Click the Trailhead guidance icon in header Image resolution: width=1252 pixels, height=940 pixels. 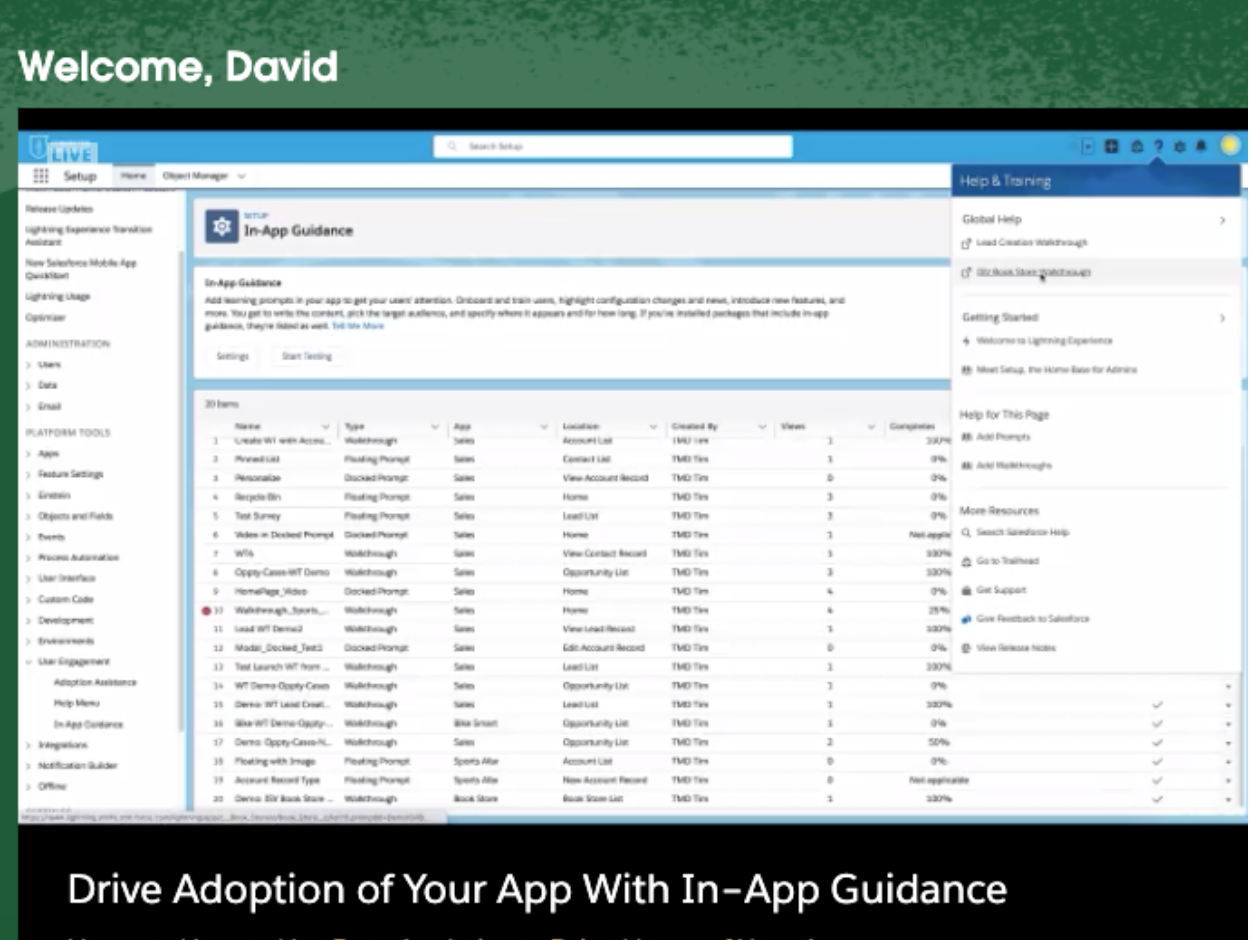1136,146
